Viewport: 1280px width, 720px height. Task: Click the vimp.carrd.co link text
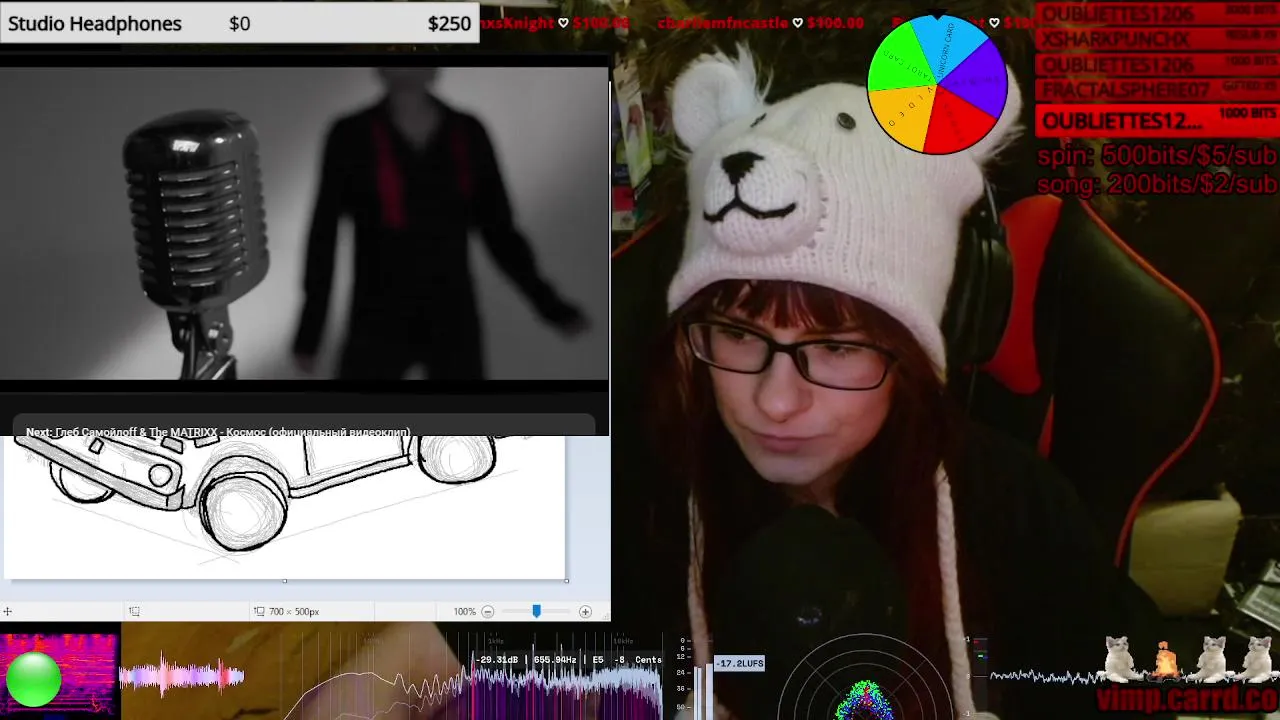click(1187, 697)
